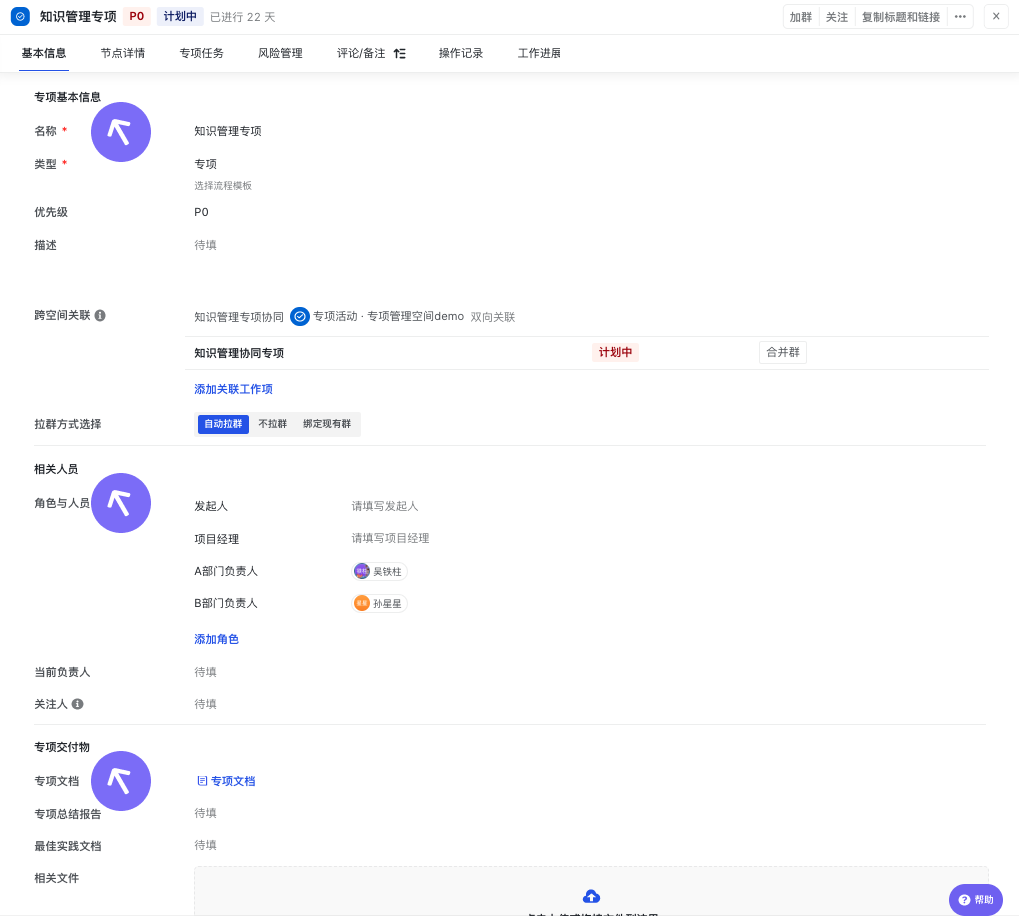This screenshot has width=1019, height=918.
Task: Switch to the 风险管理 tab
Action: point(280,53)
